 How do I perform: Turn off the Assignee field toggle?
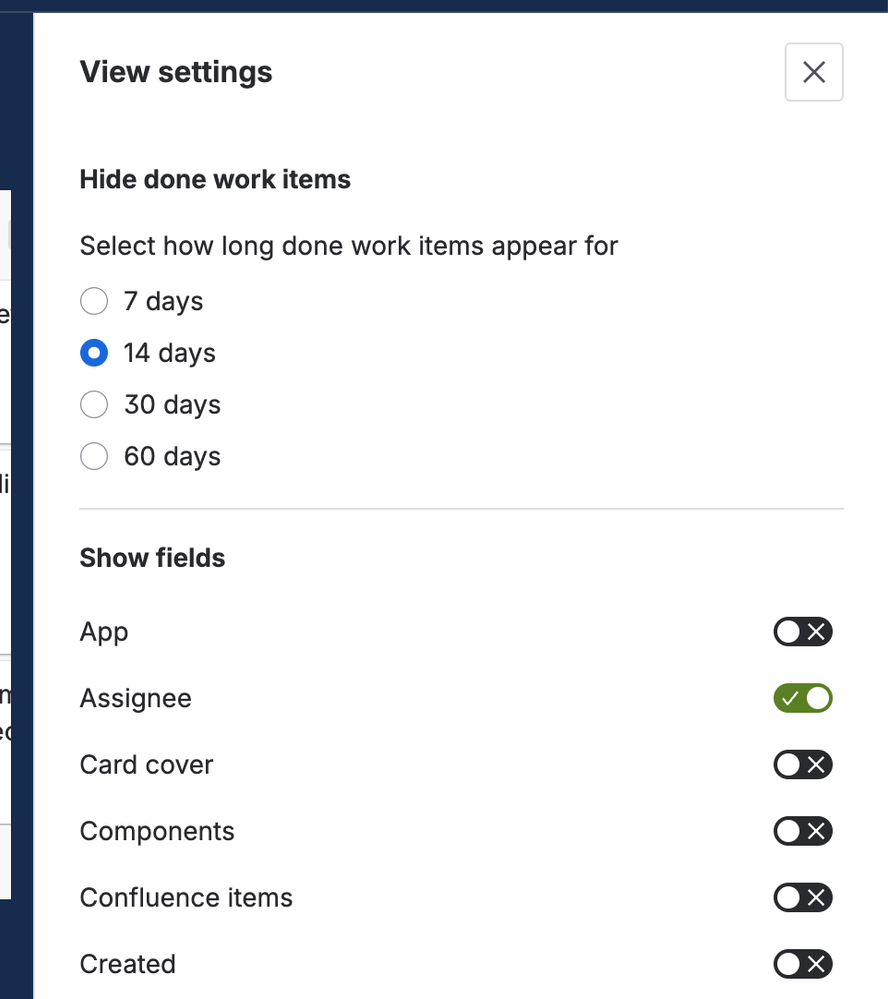click(803, 698)
